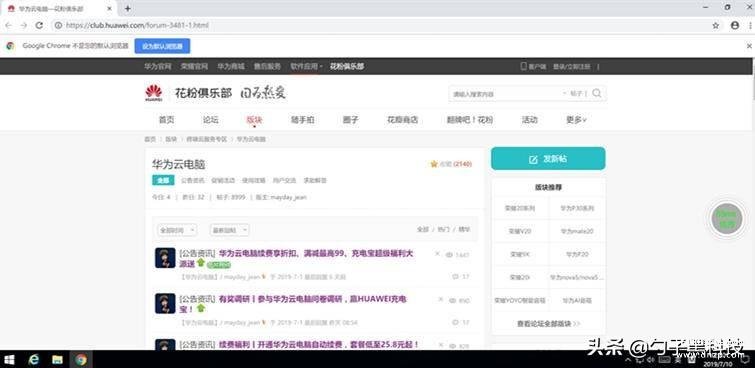
Task: Filter posts by 精华
Action: pos(464,230)
